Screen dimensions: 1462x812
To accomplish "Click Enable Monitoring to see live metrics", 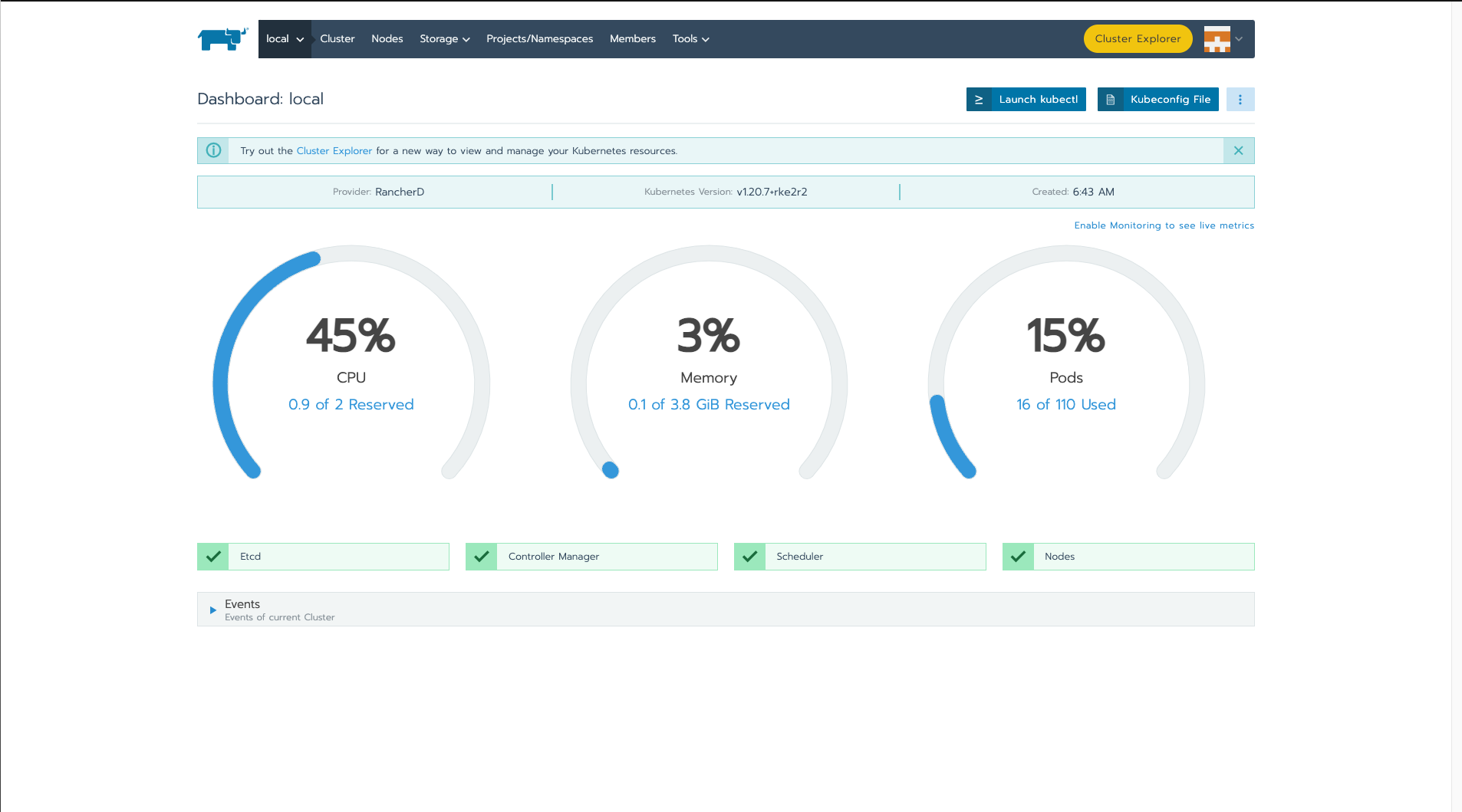I will (x=1164, y=225).
